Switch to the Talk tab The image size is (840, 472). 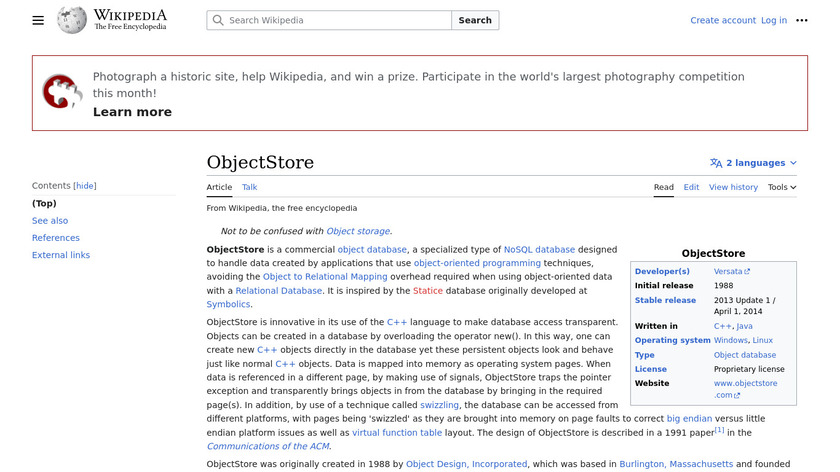coord(249,187)
